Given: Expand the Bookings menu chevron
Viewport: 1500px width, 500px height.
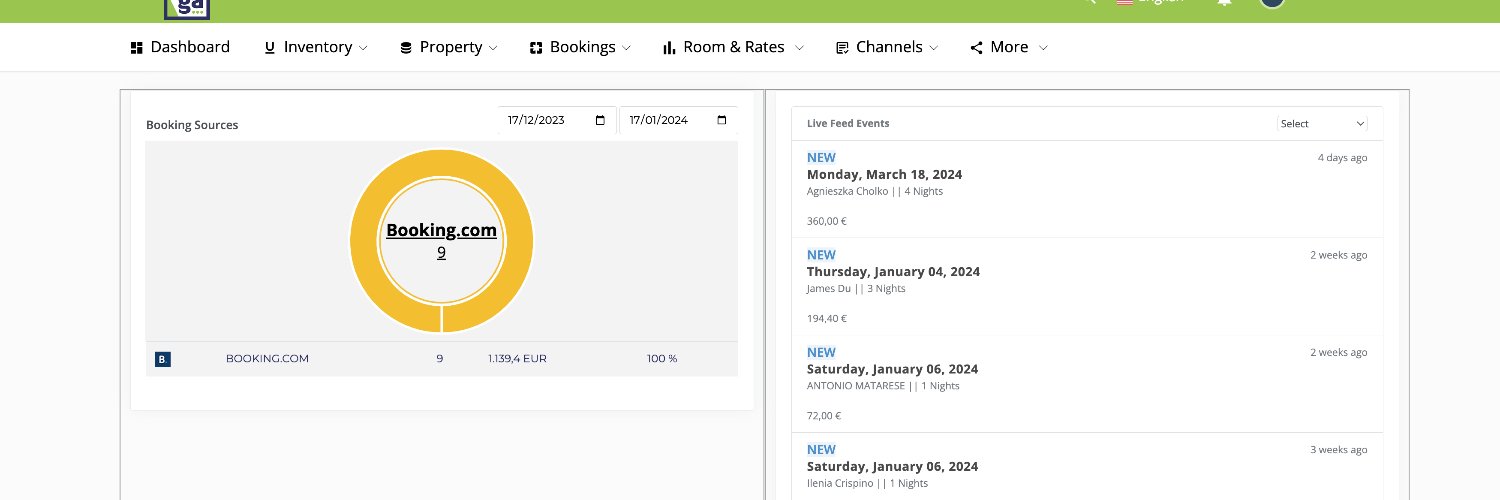Looking at the screenshot, I should 627,48.
